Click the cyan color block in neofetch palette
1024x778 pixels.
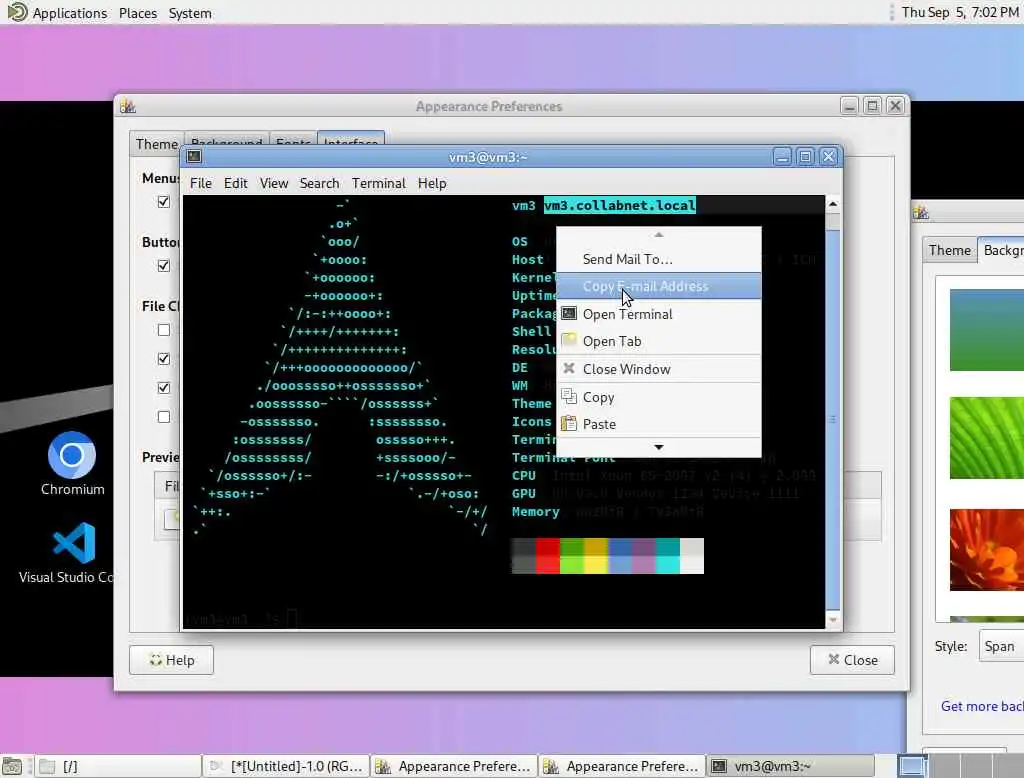click(x=667, y=556)
